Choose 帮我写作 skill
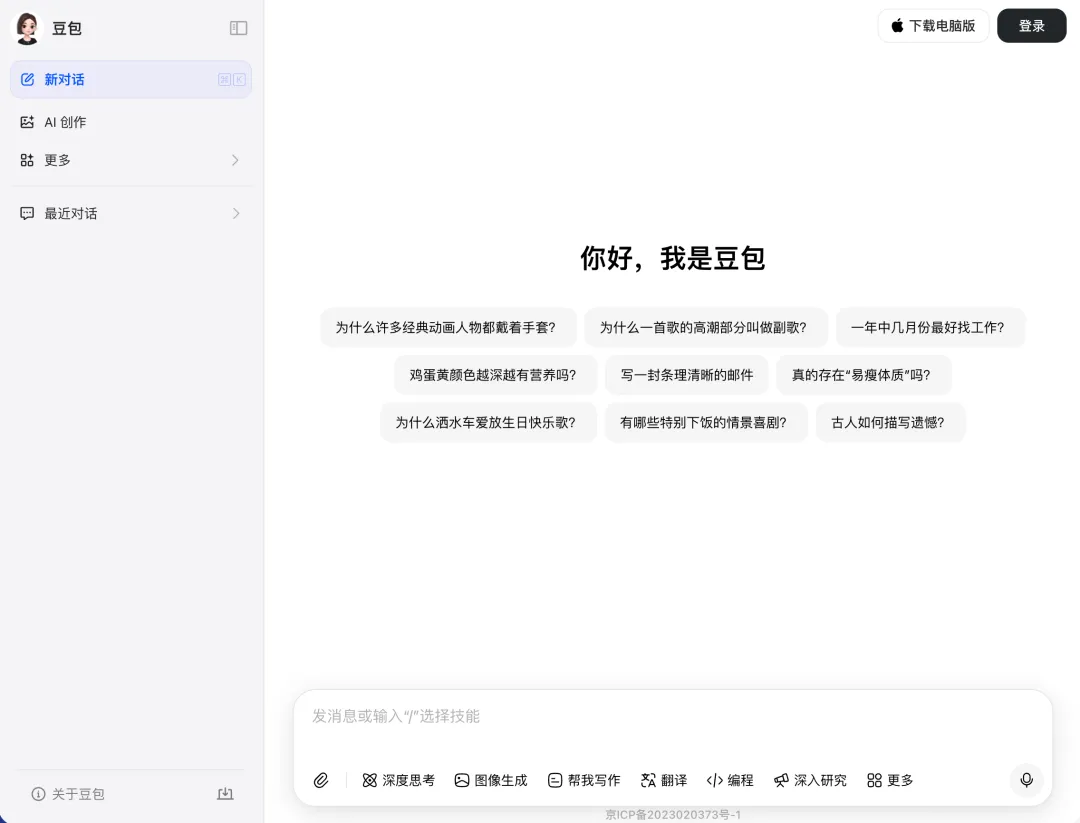Image resolution: width=1080 pixels, height=823 pixels. pyautogui.click(x=584, y=780)
